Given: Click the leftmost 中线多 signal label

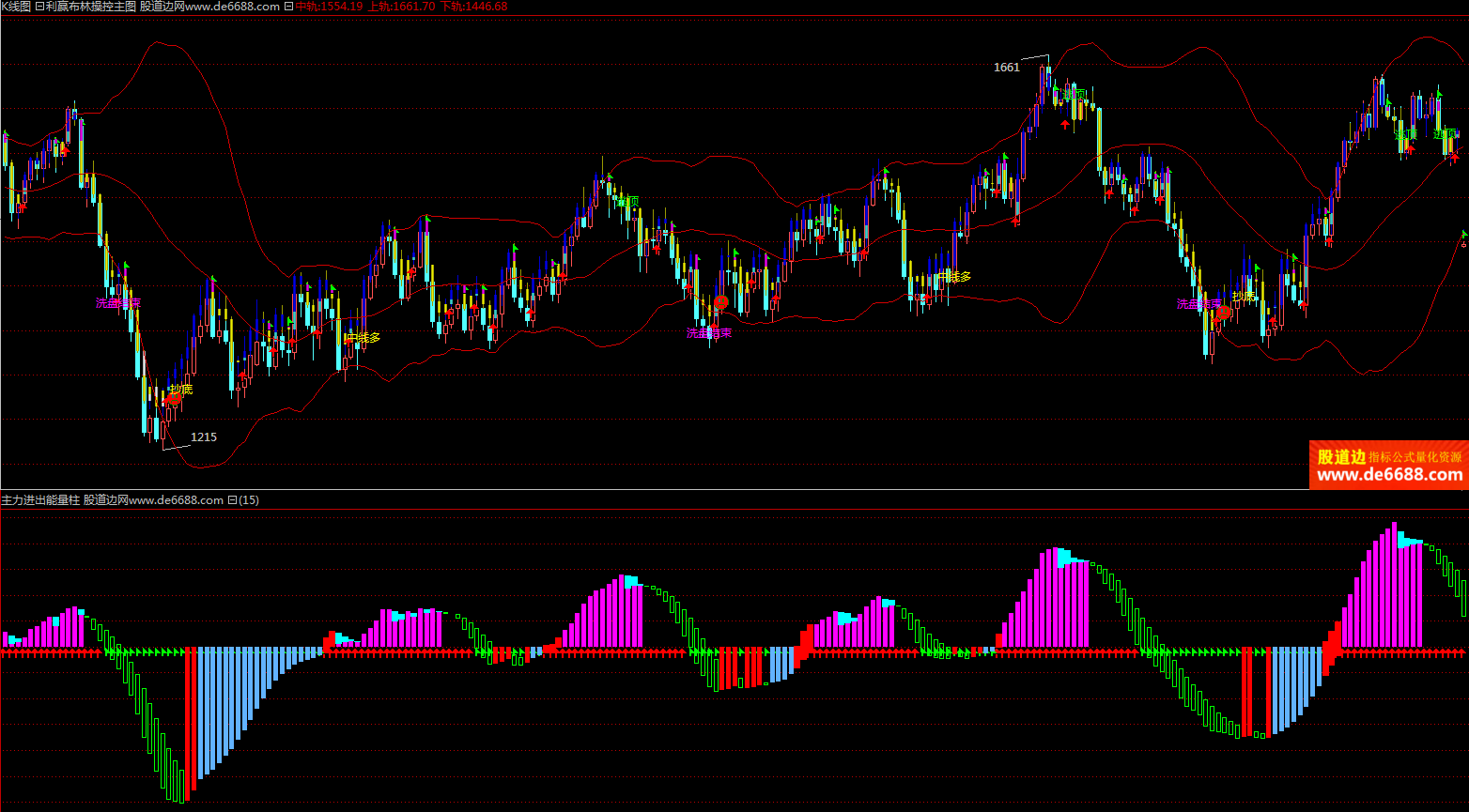Looking at the screenshot, I should 363,337.
